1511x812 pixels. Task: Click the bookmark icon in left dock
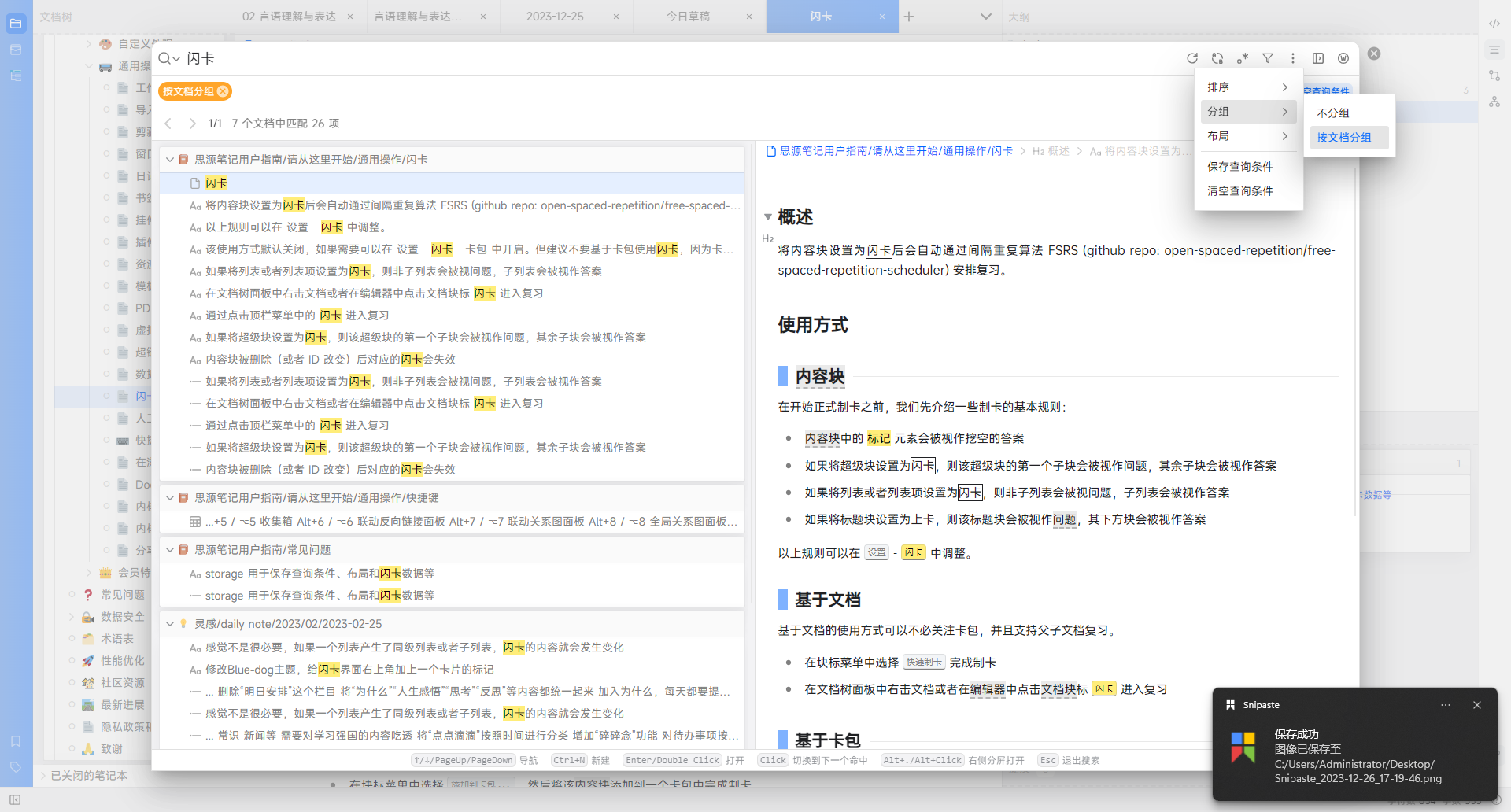tap(16, 741)
